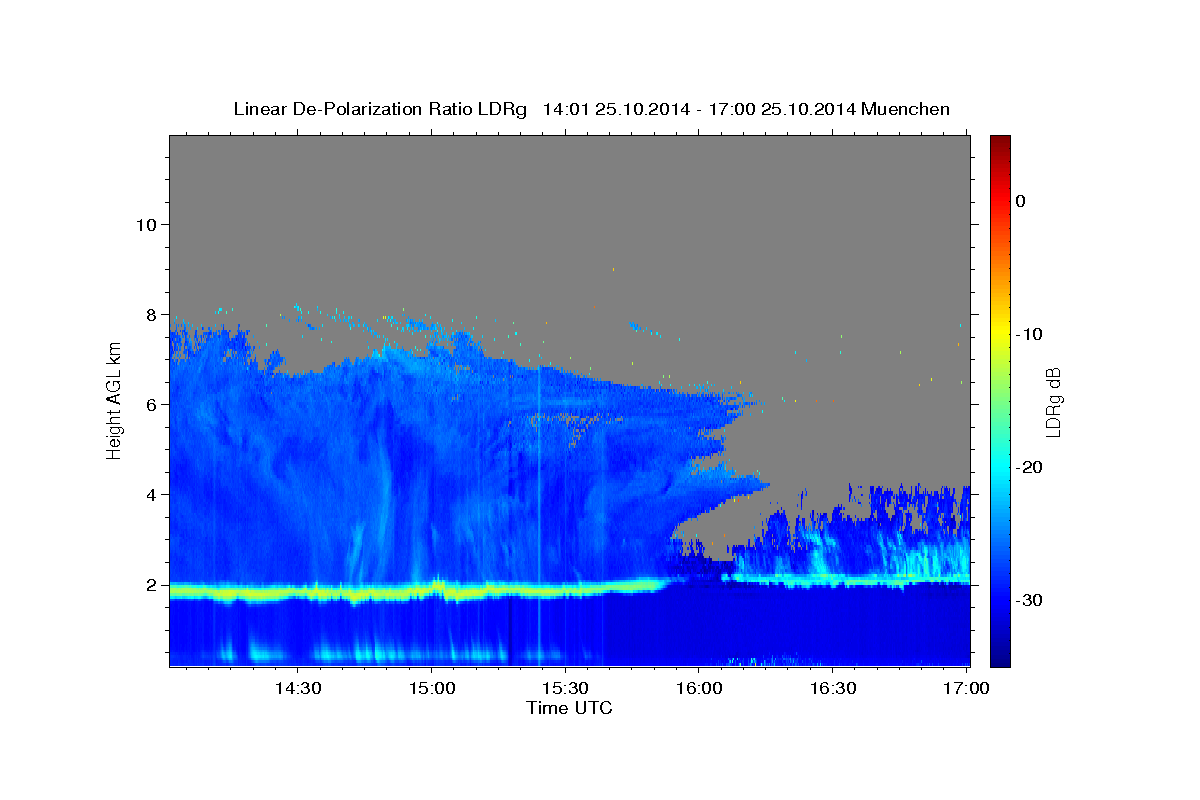The image size is (1200, 800).
Task: Click the gray no-data region above 10 km
Action: tap(570, 180)
